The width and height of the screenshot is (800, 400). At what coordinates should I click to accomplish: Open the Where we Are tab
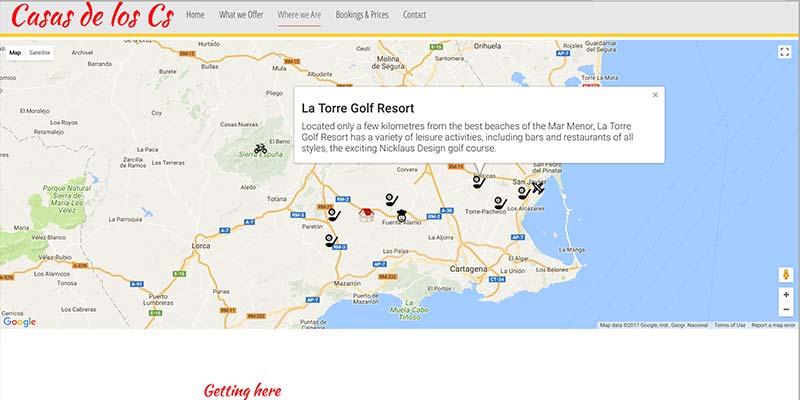pyautogui.click(x=299, y=15)
